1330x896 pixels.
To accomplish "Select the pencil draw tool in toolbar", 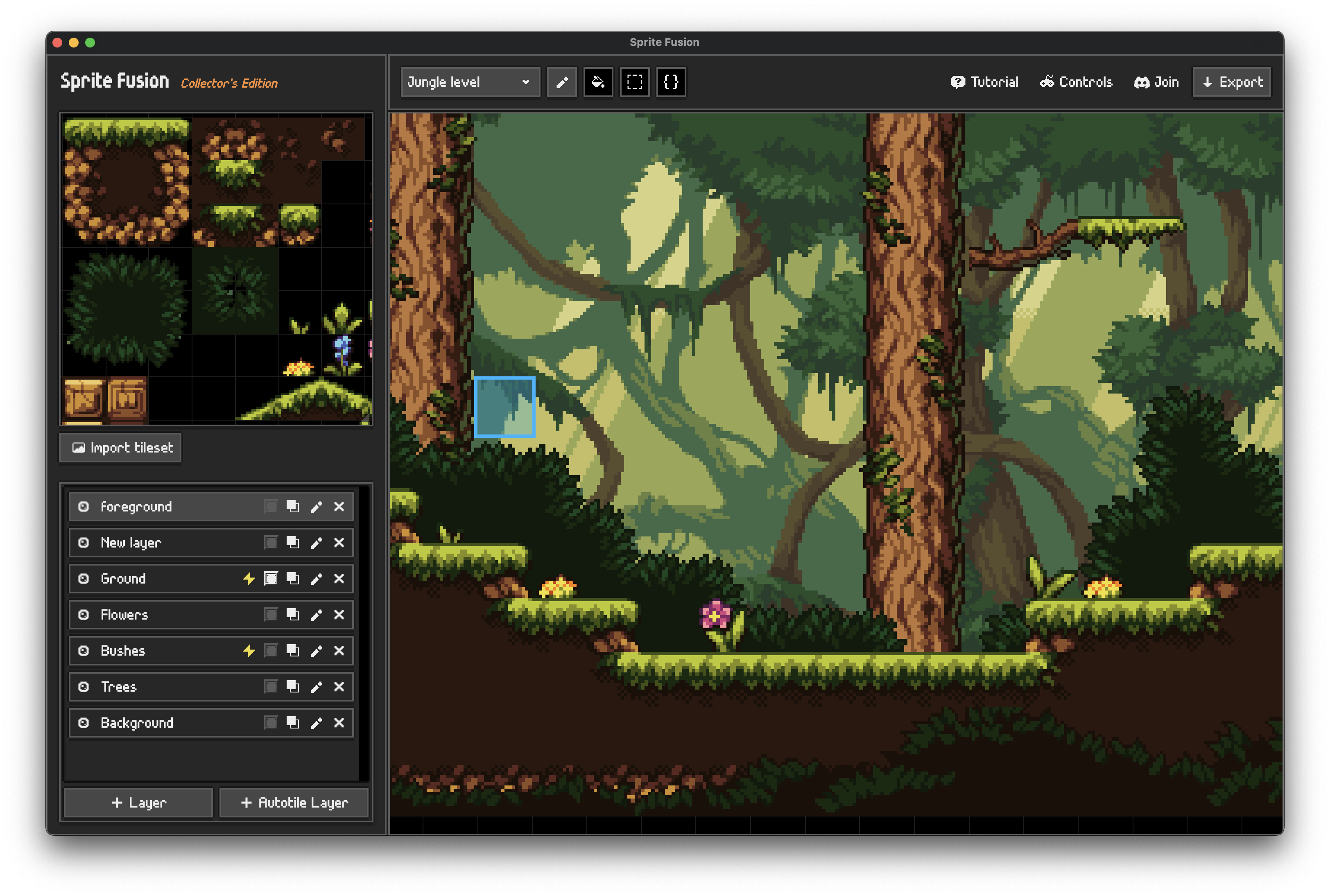I will [x=561, y=82].
